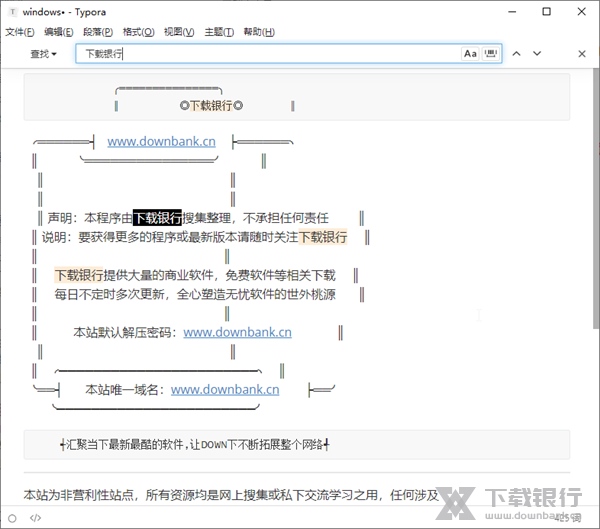Open the 视图(V) menu
Viewport: 600px width, 529px height.
[179, 32]
